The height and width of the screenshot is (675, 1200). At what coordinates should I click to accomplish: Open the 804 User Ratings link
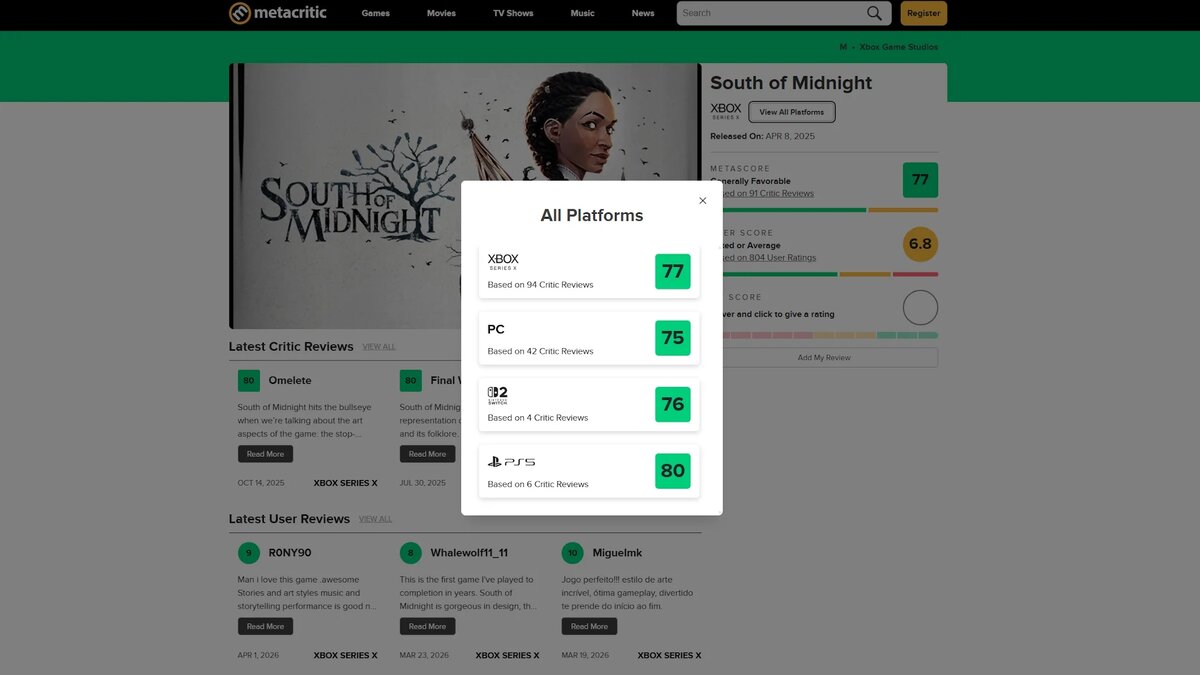click(x=768, y=257)
